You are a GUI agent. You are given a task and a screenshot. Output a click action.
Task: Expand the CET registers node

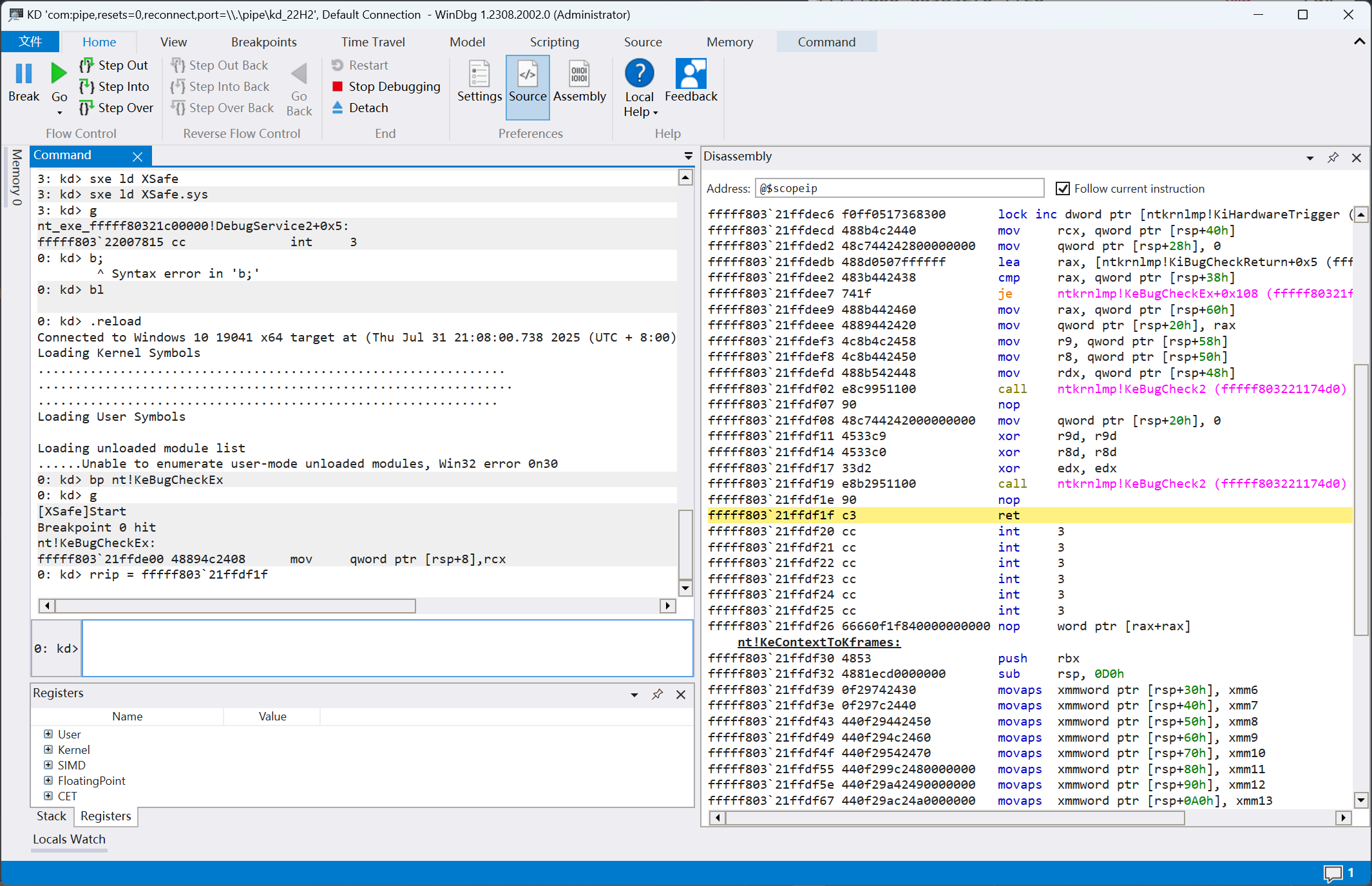pos(48,796)
